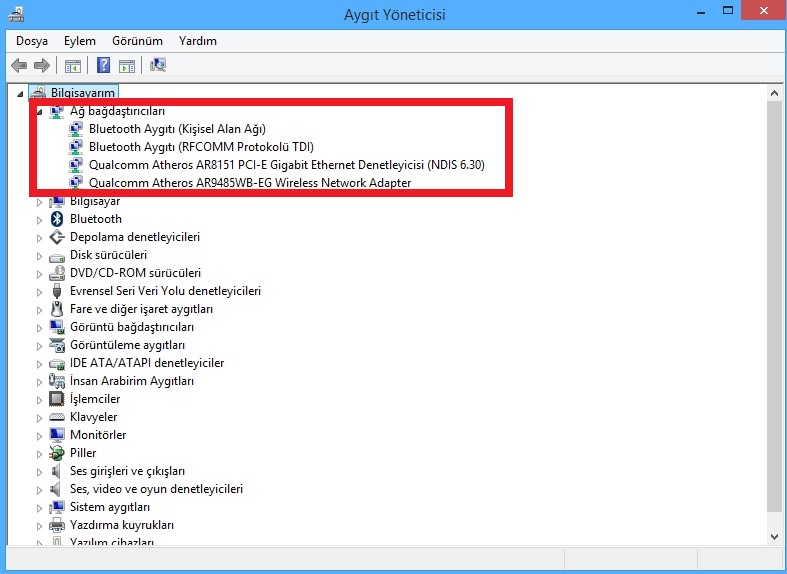Click the Piller battery icon
This screenshot has height=574, width=787.
pyautogui.click(x=57, y=453)
